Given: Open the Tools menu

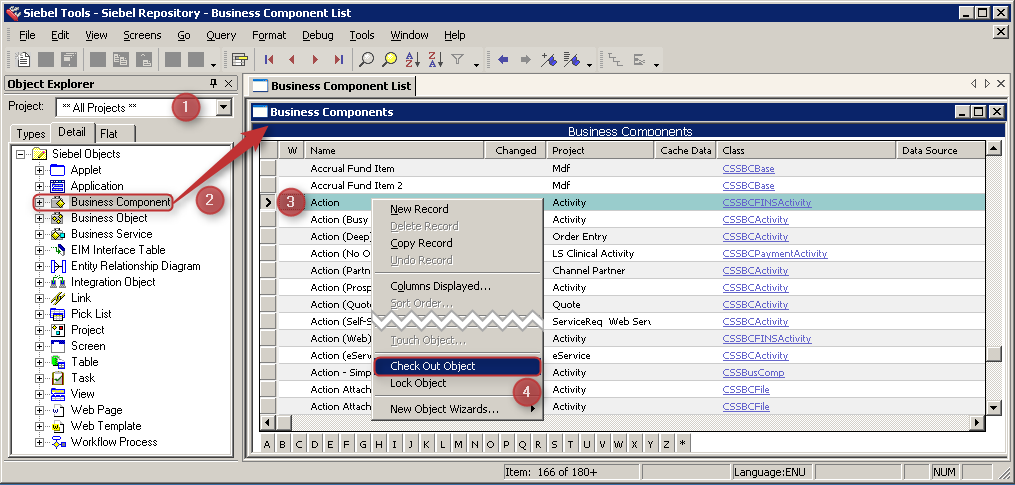Looking at the screenshot, I should click(362, 35).
